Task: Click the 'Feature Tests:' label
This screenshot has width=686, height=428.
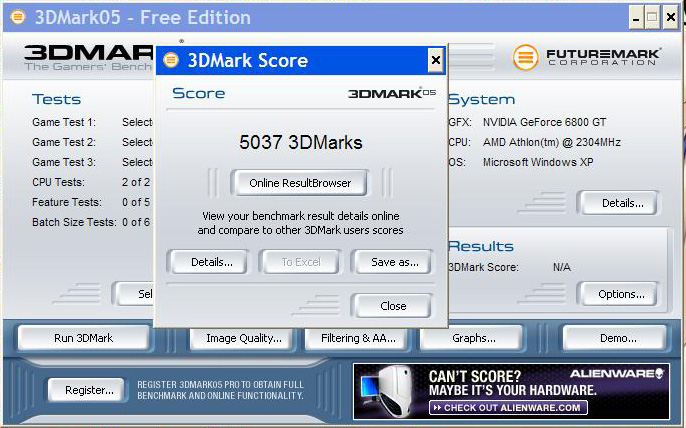Action: pos(66,202)
